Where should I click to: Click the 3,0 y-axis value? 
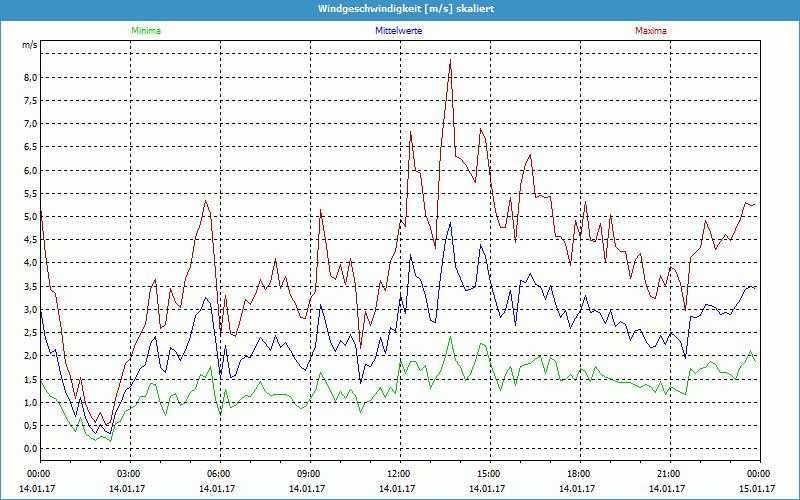tap(31, 309)
